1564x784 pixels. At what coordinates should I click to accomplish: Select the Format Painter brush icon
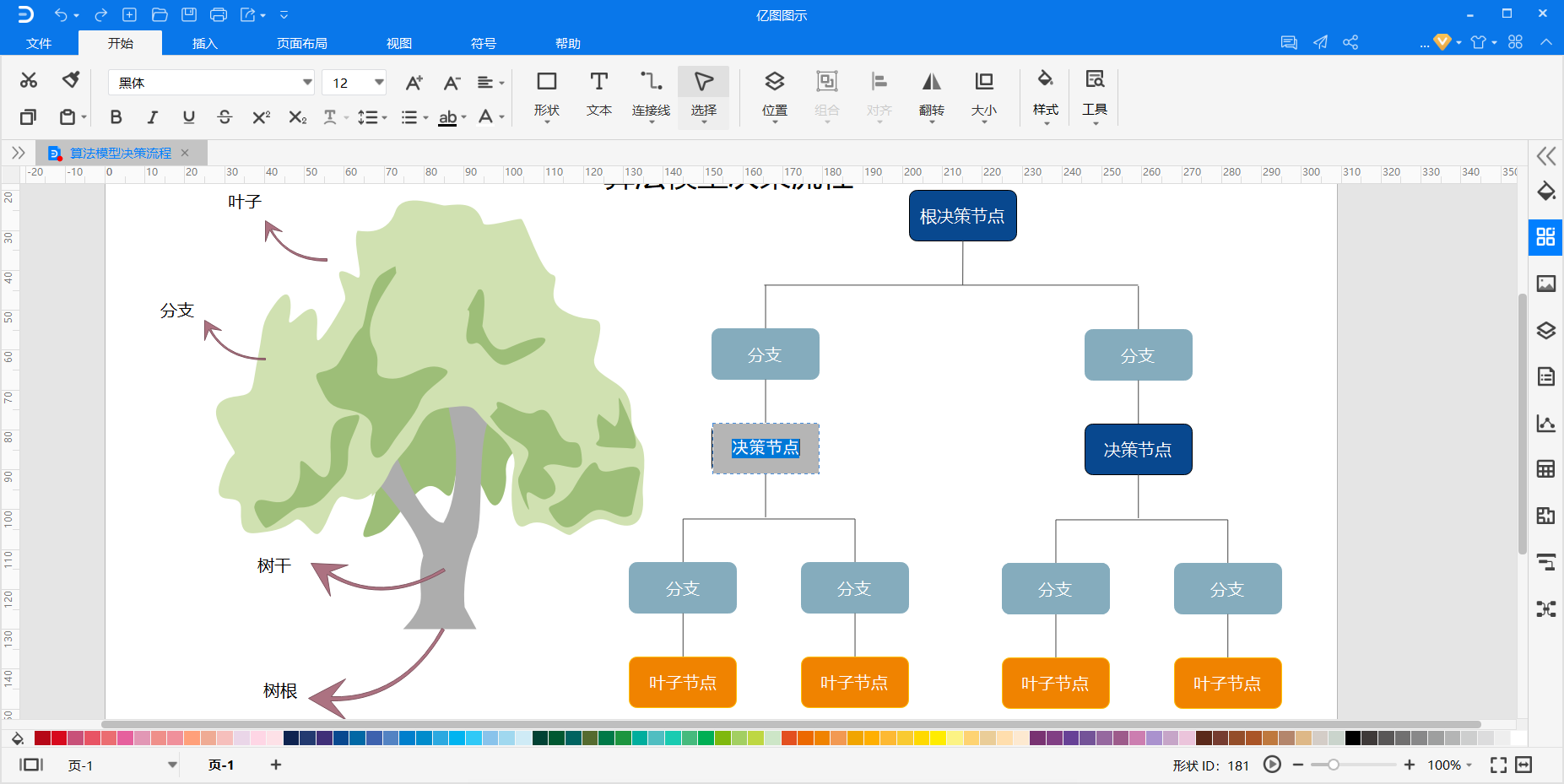(71, 80)
